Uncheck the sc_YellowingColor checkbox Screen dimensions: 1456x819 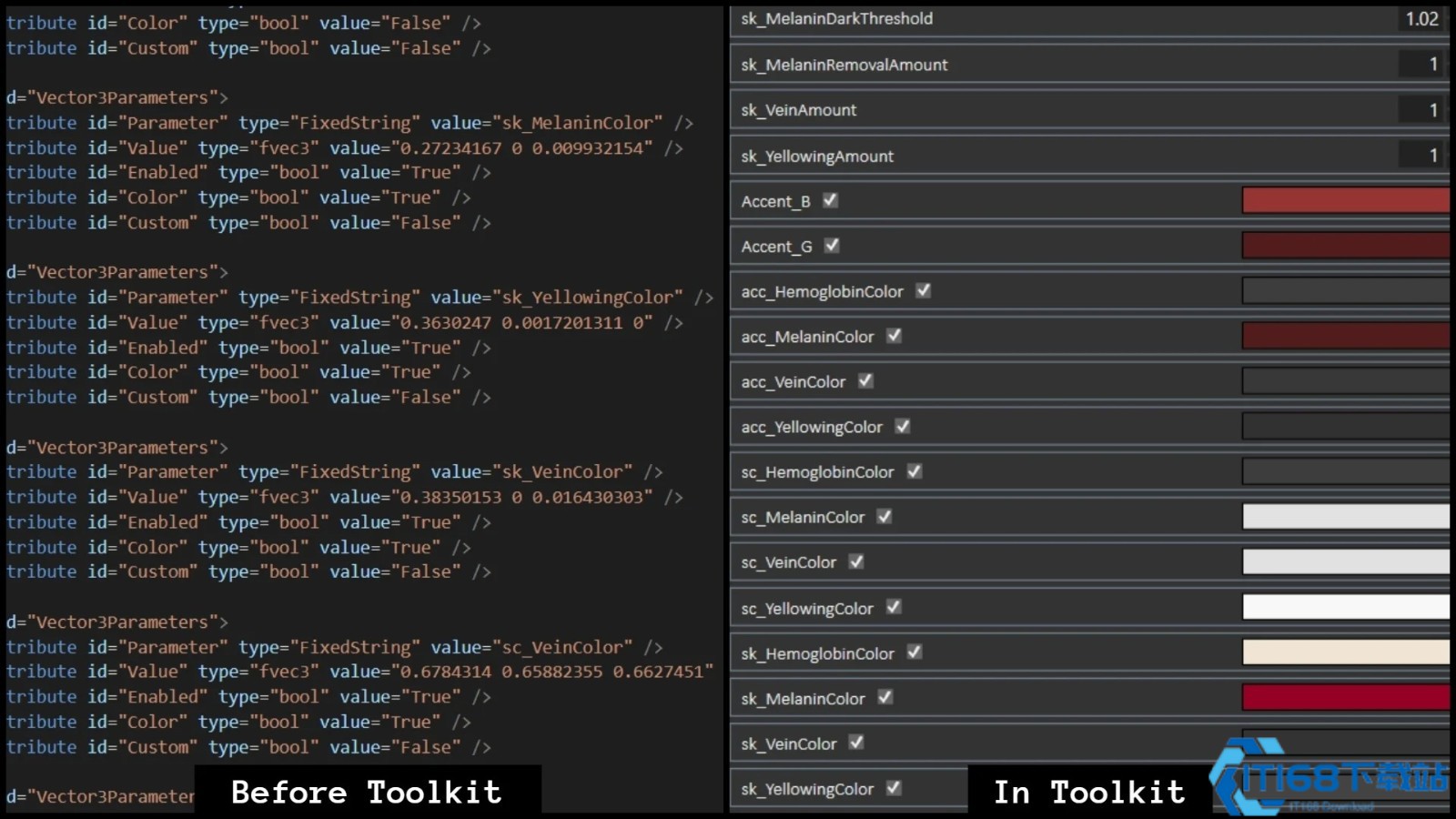click(894, 607)
